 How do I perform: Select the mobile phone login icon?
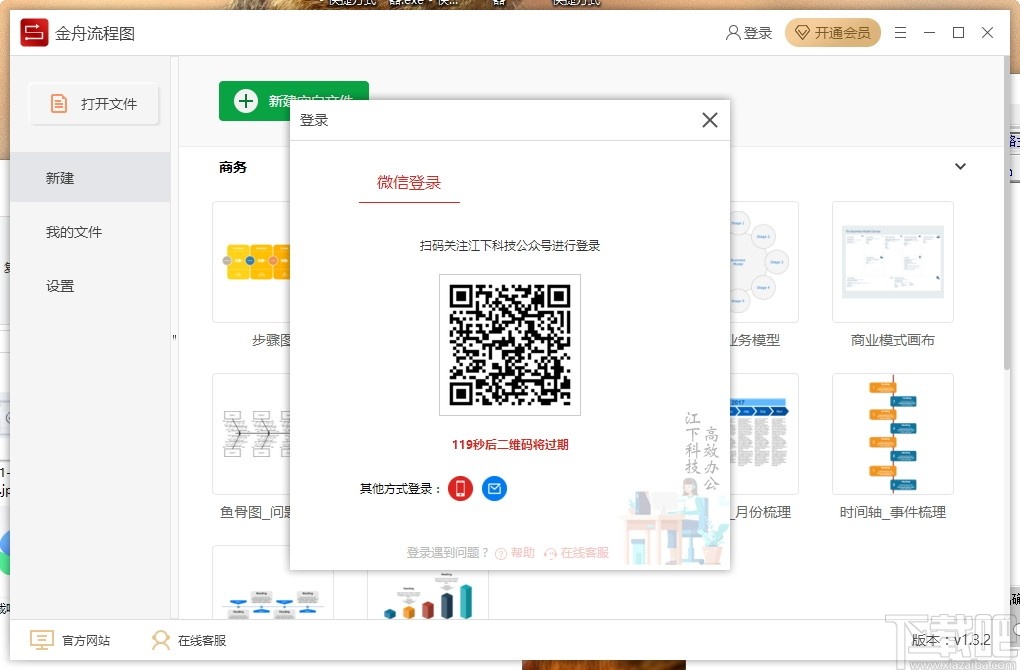point(460,489)
